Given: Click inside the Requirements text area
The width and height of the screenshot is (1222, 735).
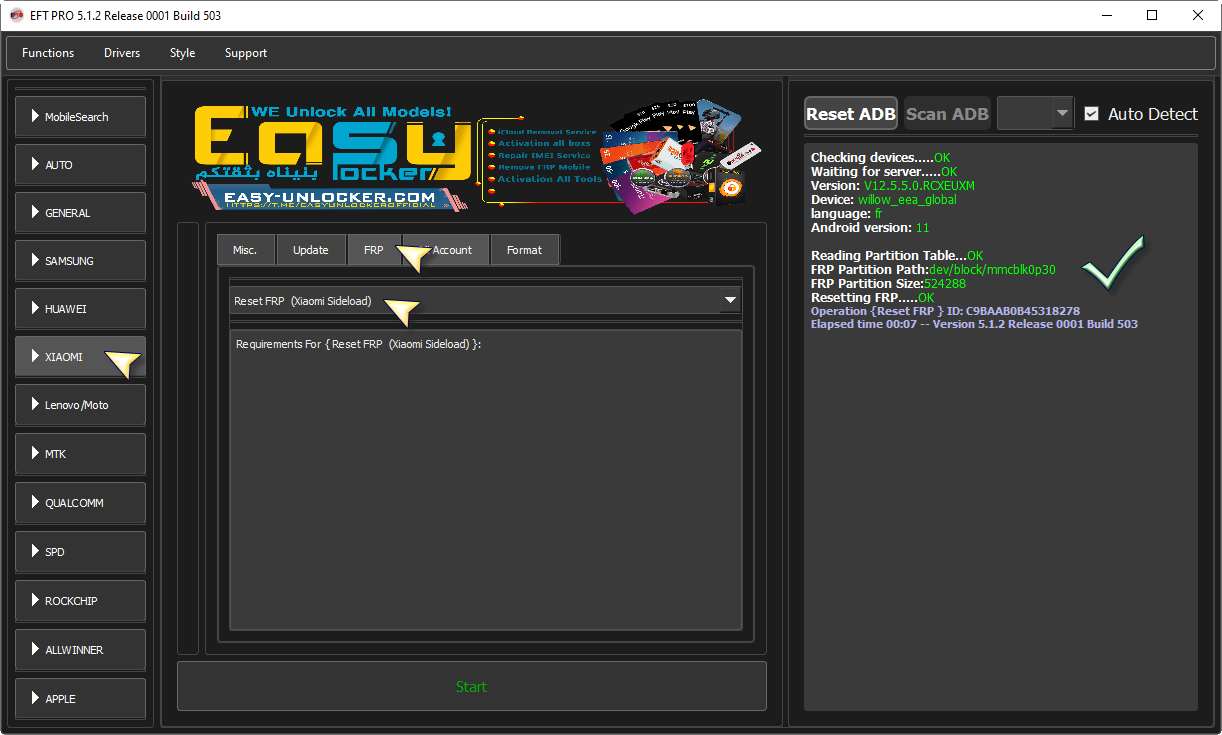Looking at the screenshot, I should pyautogui.click(x=486, y=480).
